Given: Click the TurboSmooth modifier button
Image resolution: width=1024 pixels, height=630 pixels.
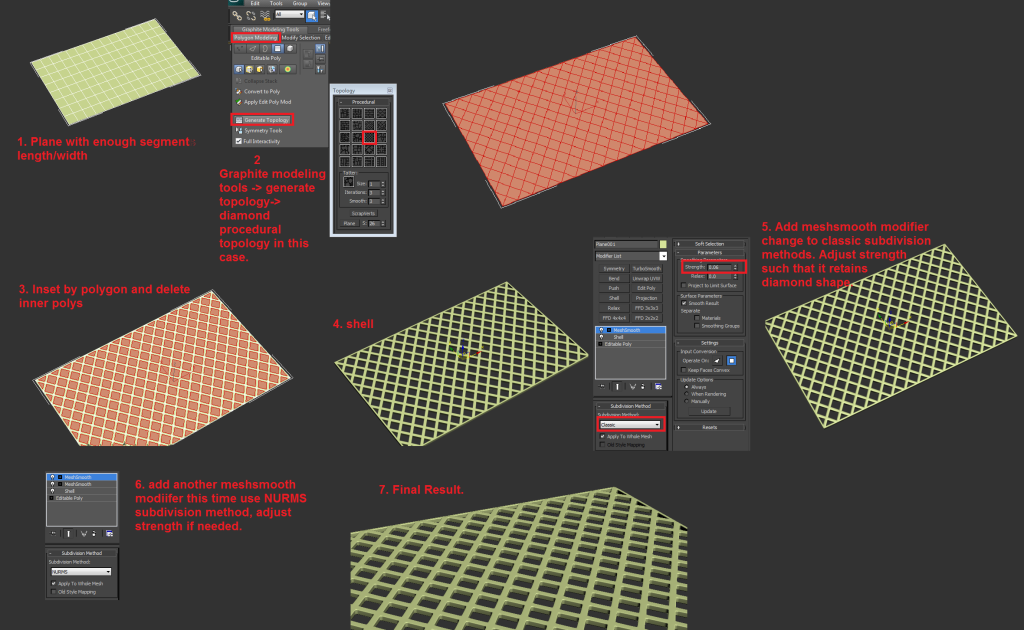Looking at the screenshot, I should click(x=646, y=268).
